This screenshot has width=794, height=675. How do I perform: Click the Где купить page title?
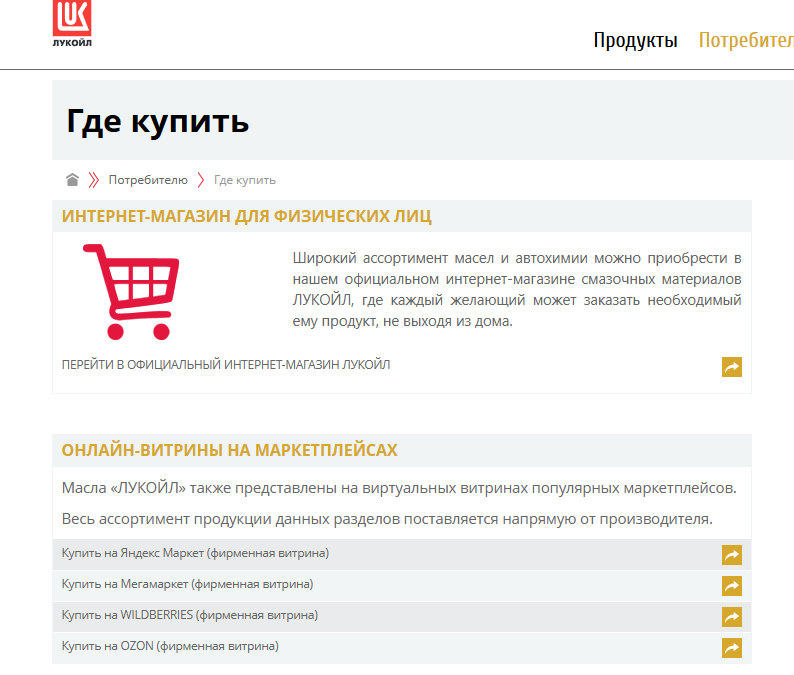coord(157,122)
